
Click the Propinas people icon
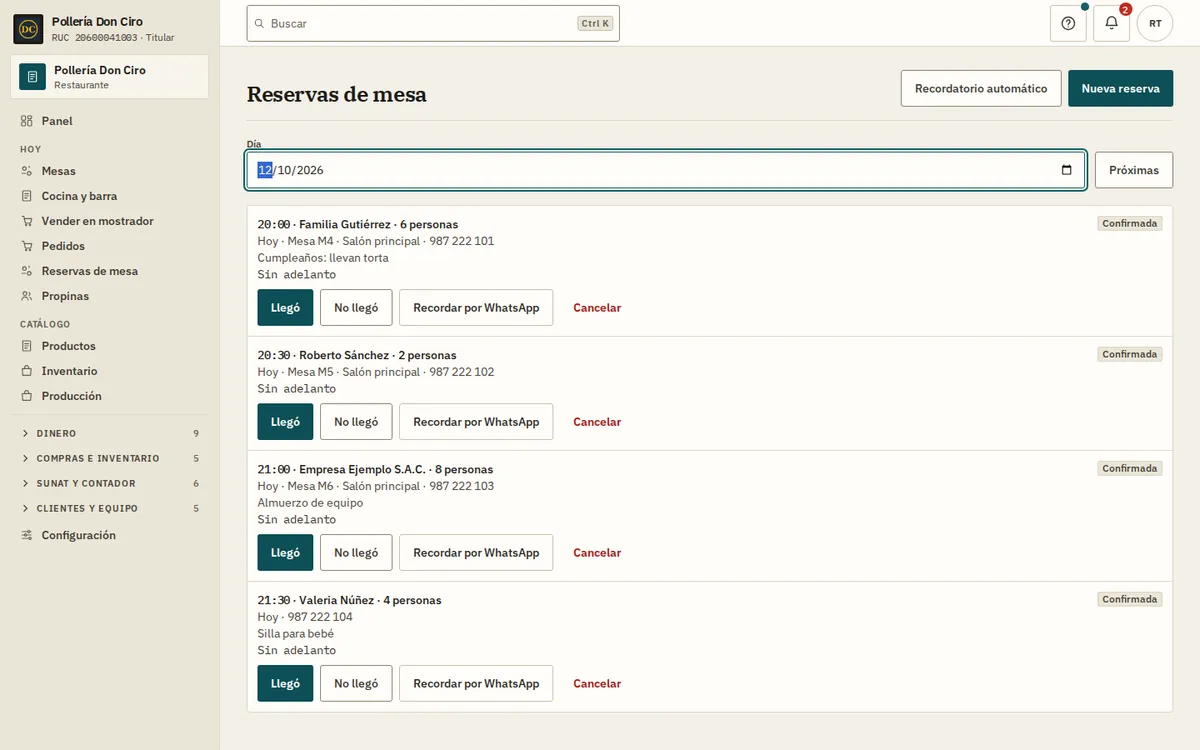coord(27,296)
